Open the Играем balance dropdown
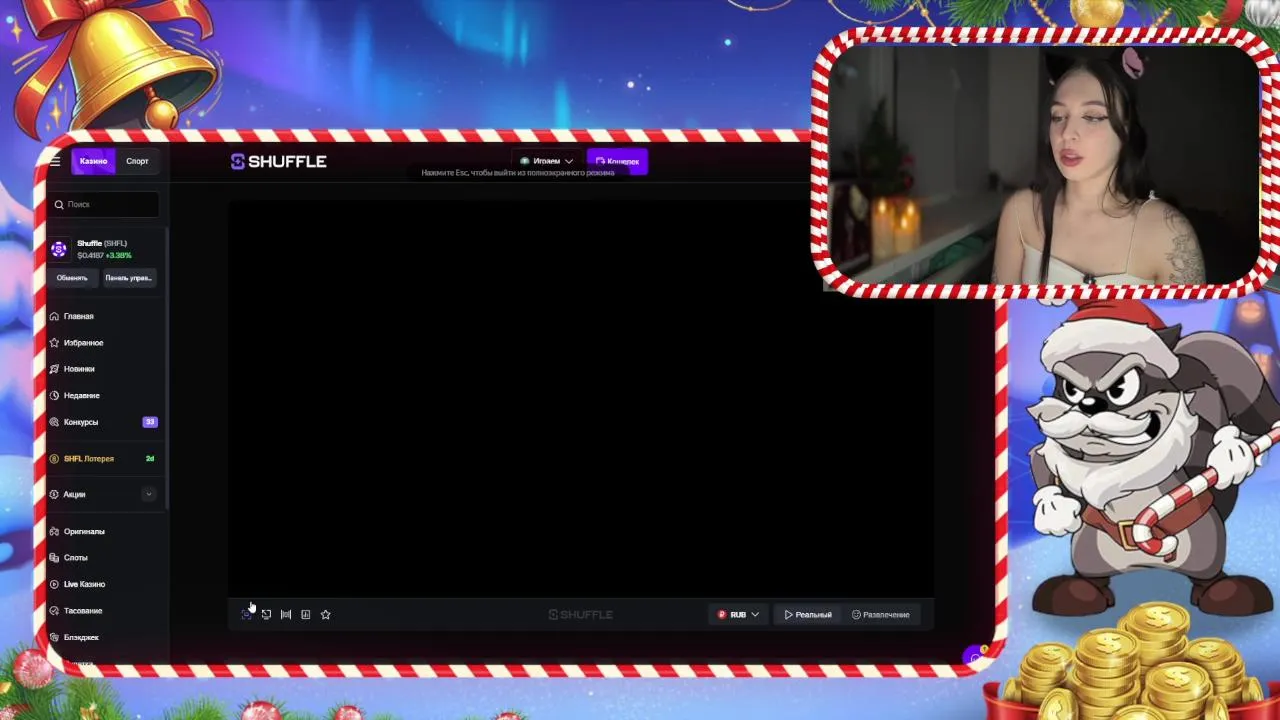 (547, 161)
